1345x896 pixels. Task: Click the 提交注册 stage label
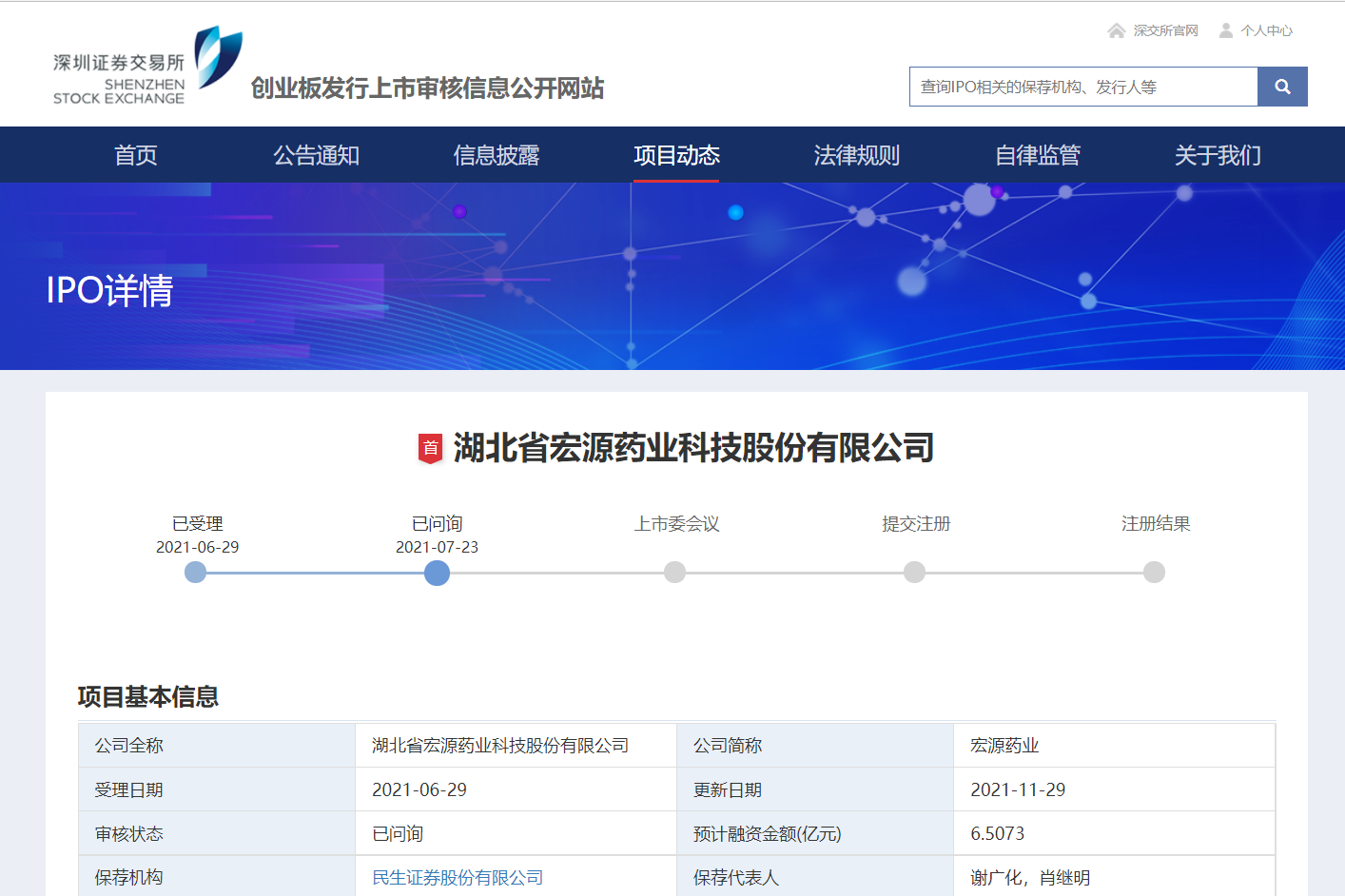point(916,523)
